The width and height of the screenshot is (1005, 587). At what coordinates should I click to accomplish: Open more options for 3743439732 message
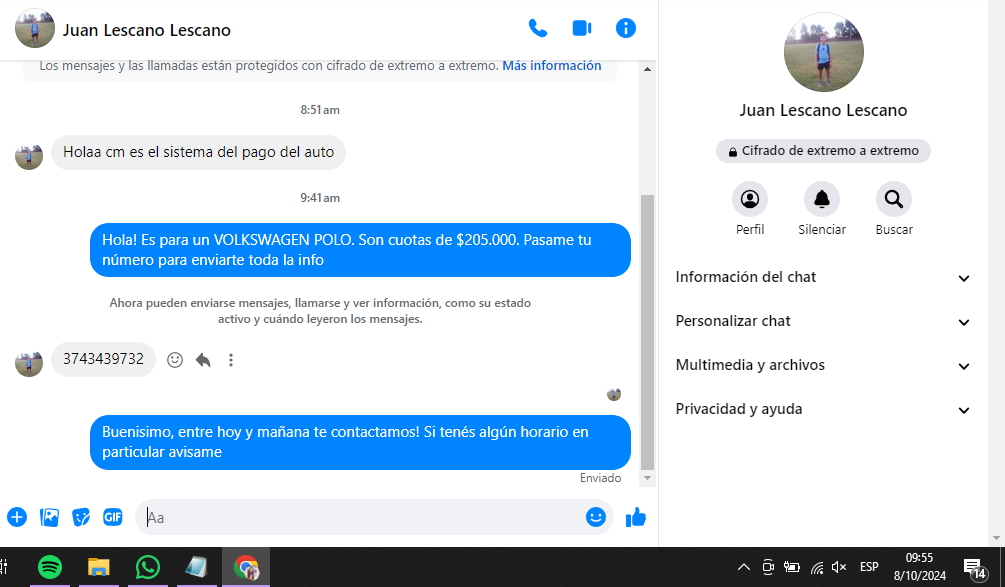(231, 360)
